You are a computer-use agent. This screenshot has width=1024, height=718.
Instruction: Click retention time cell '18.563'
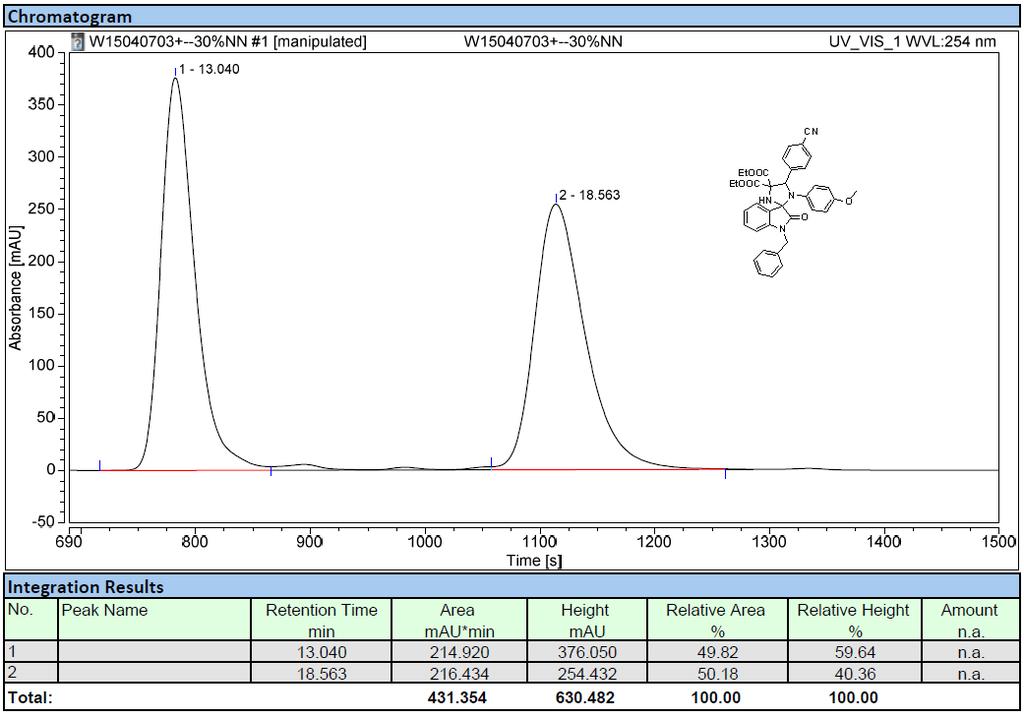pyautogui.click(x=321, y=674)
